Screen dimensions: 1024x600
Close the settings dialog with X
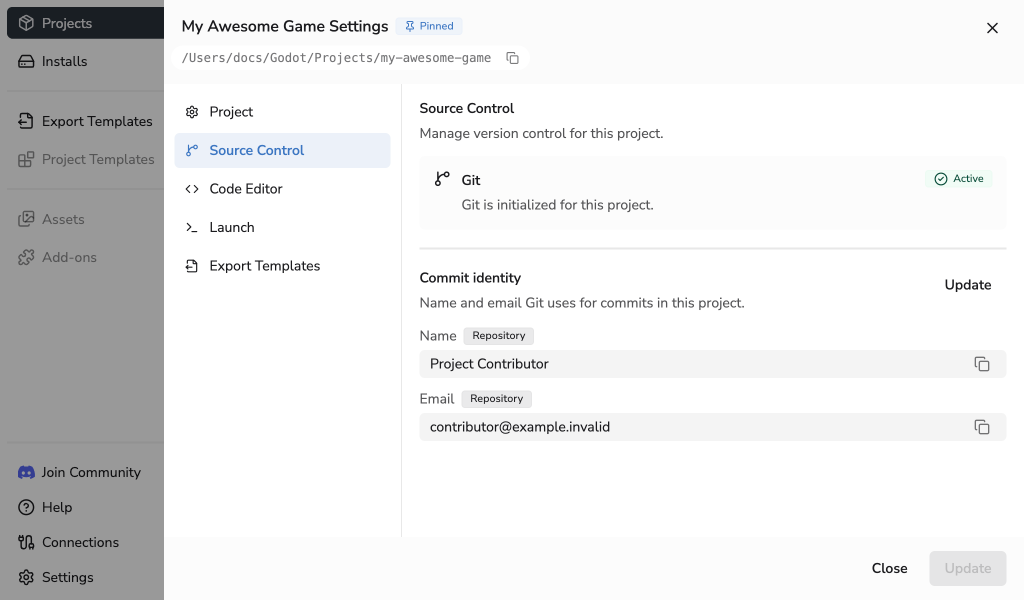click(x=992, y=28)
